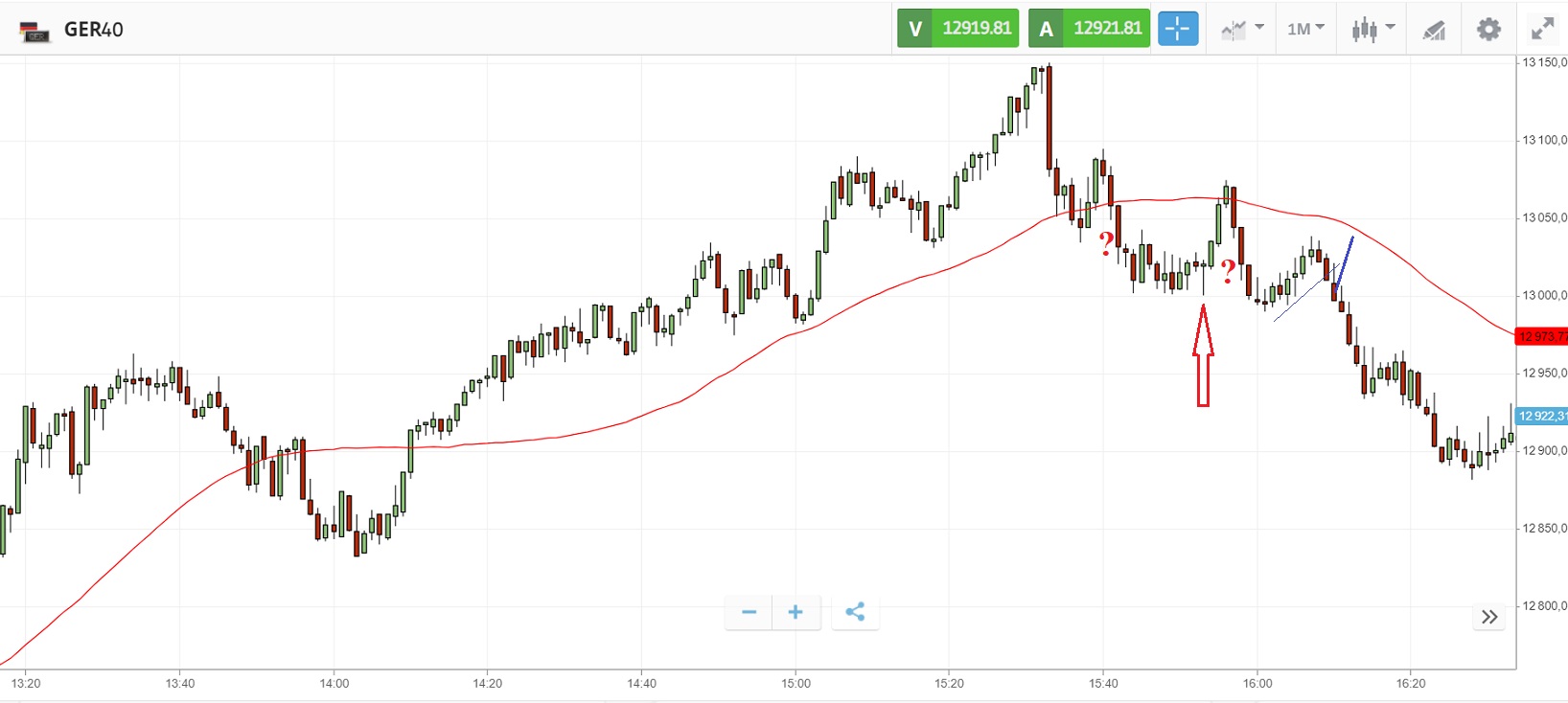
Task: Zoom in the chart with plus button
Action: click(796, 612)
